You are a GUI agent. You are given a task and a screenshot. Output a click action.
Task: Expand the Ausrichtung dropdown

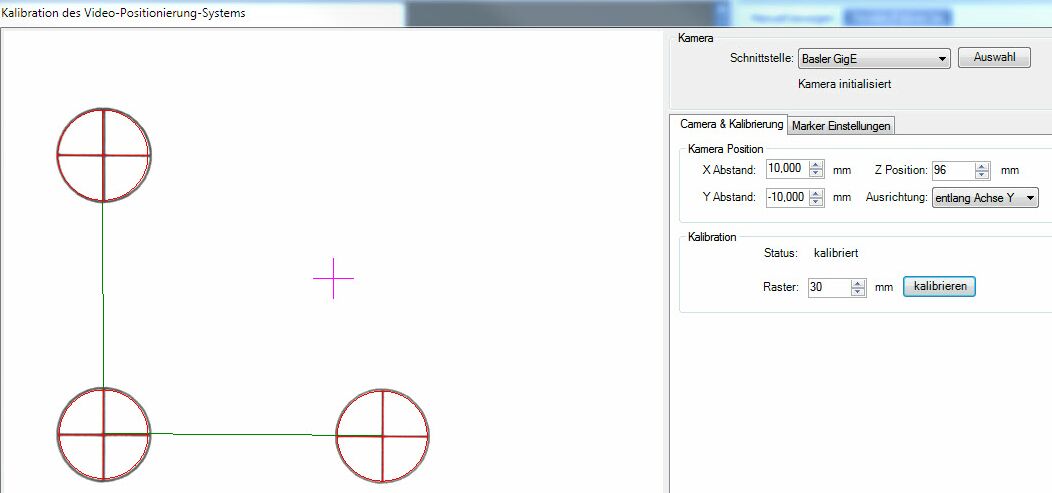pyautogui.click(x=985, y=198)
